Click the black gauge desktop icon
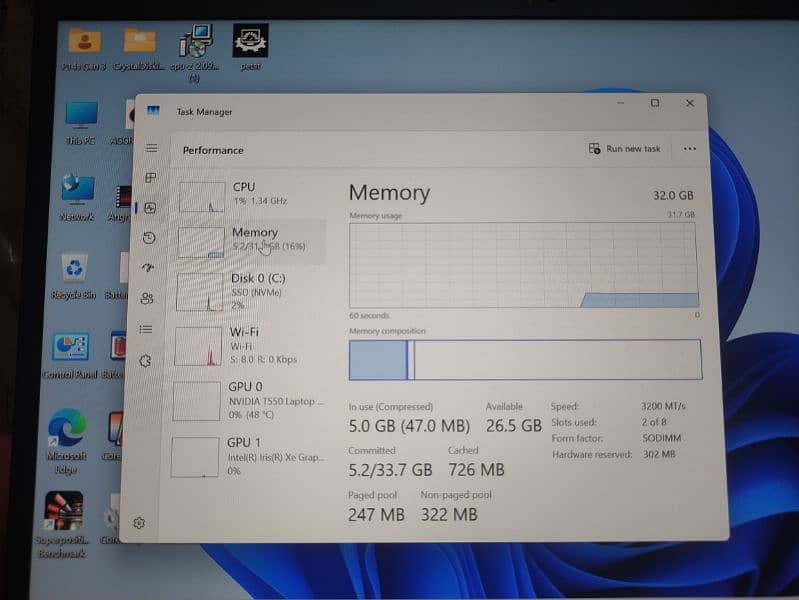799x600 pixels. (x=250, y=47)
